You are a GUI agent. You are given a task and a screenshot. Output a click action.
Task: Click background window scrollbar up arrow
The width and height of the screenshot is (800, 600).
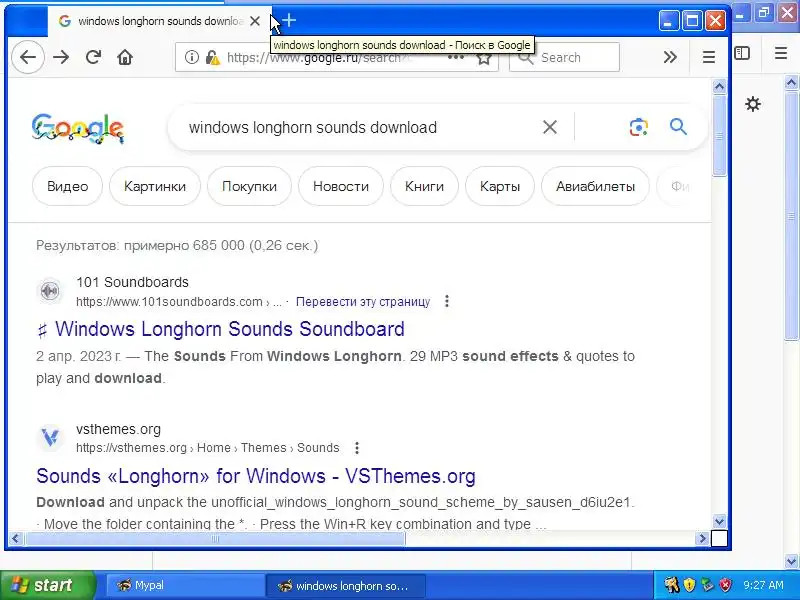(791, 82)
